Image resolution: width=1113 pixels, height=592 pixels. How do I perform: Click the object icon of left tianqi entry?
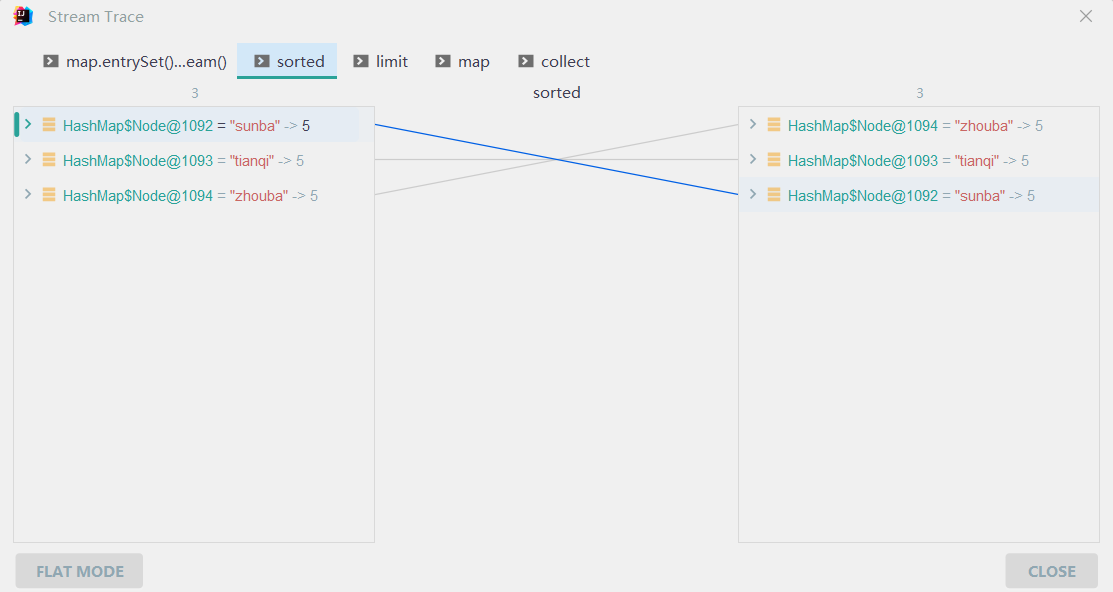coord(49,160)
